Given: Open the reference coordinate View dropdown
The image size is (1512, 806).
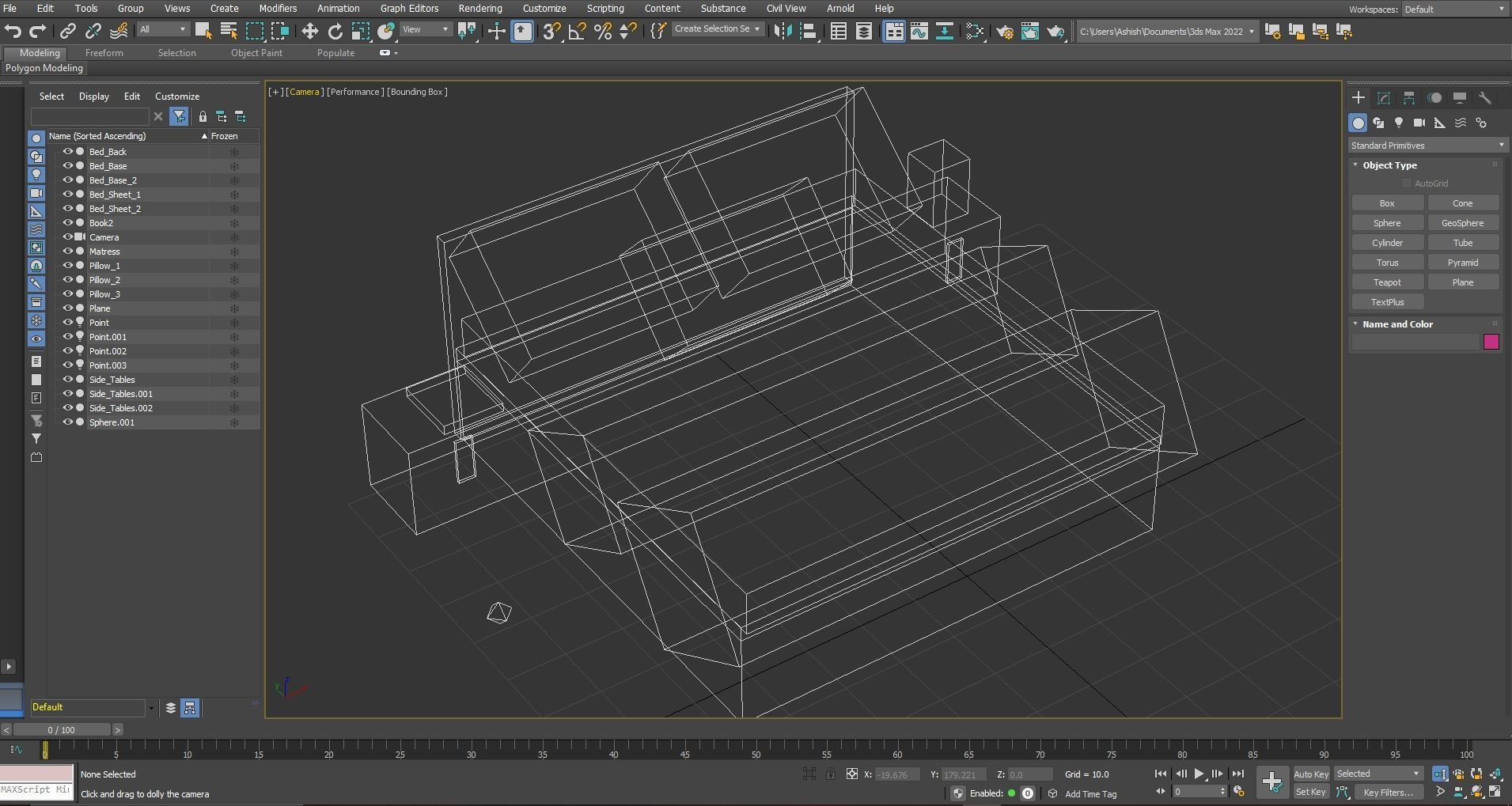Looking at the screenshot, I should coord(425,29).
